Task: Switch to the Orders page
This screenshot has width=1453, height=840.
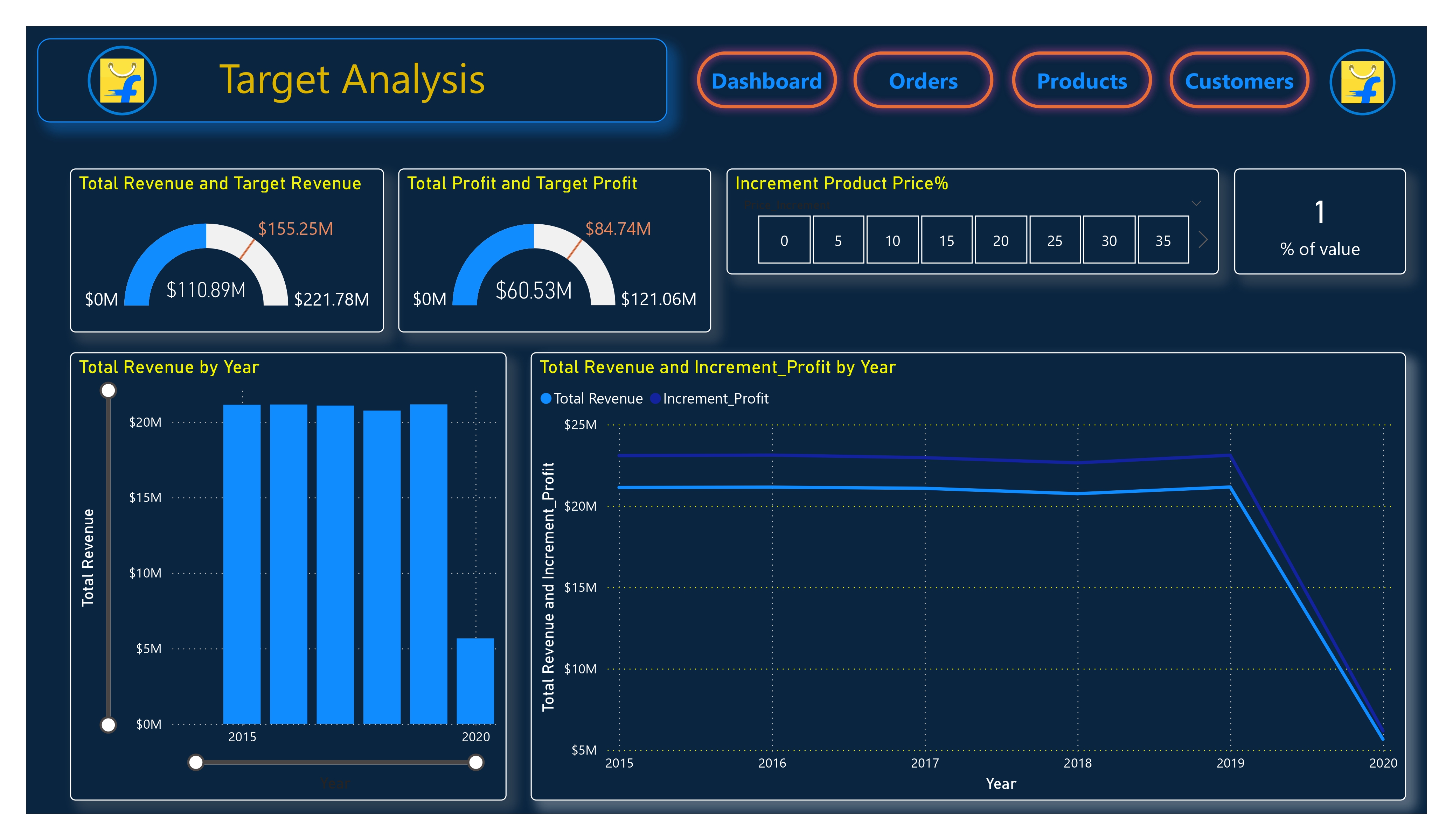Action: [x=923, y=81]
